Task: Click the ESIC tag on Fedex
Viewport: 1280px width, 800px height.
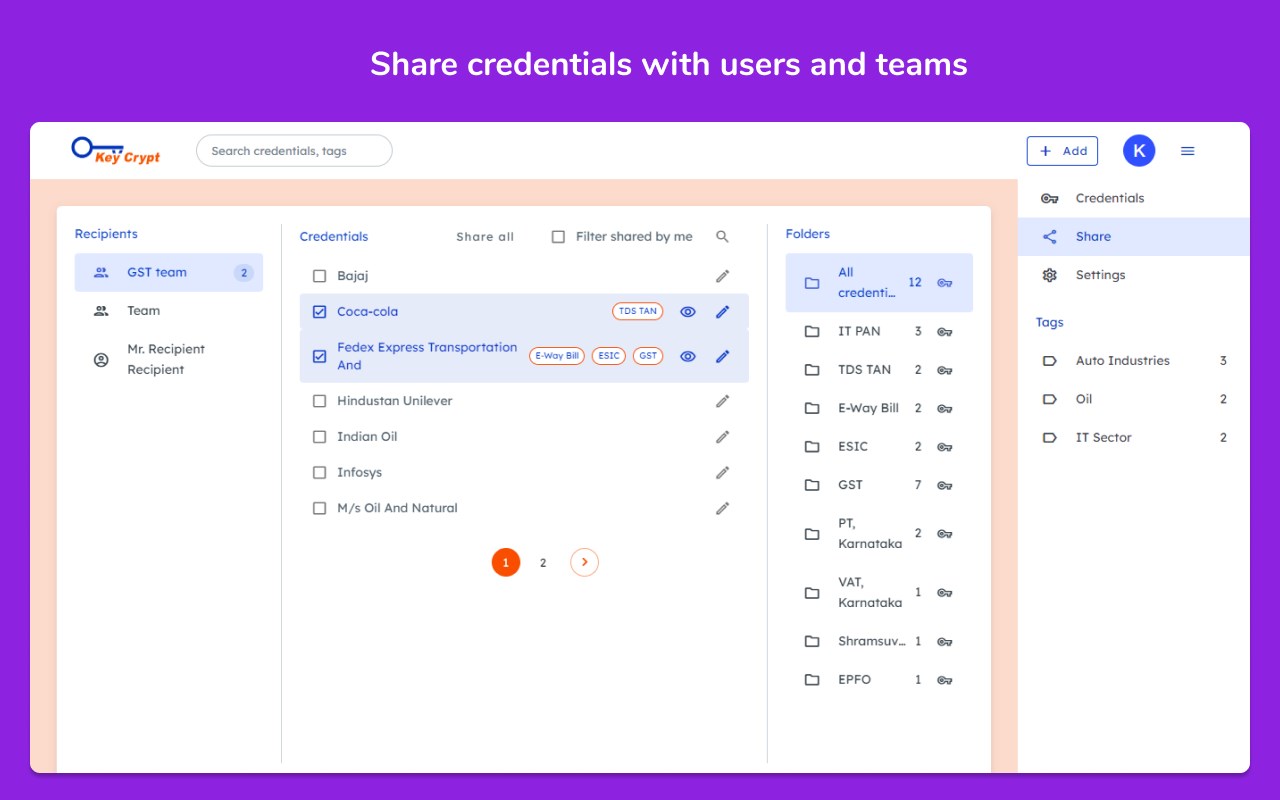Action: pos(609,356)
